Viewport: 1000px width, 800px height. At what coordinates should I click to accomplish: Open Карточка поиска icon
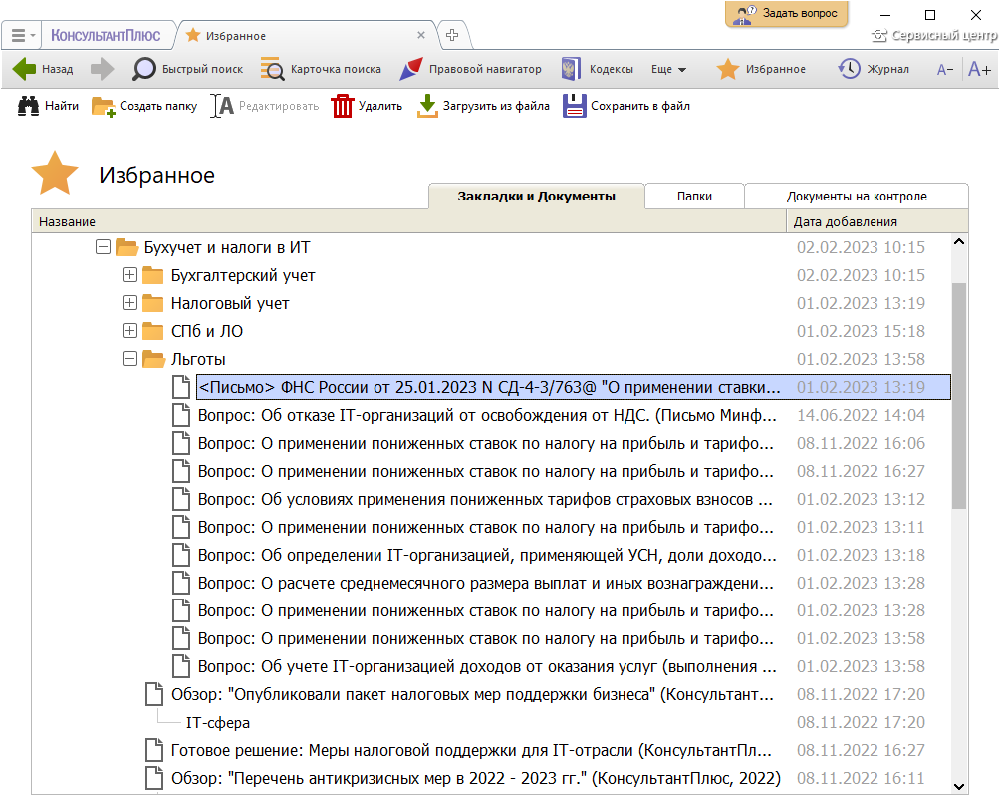(x=272, y=69)
